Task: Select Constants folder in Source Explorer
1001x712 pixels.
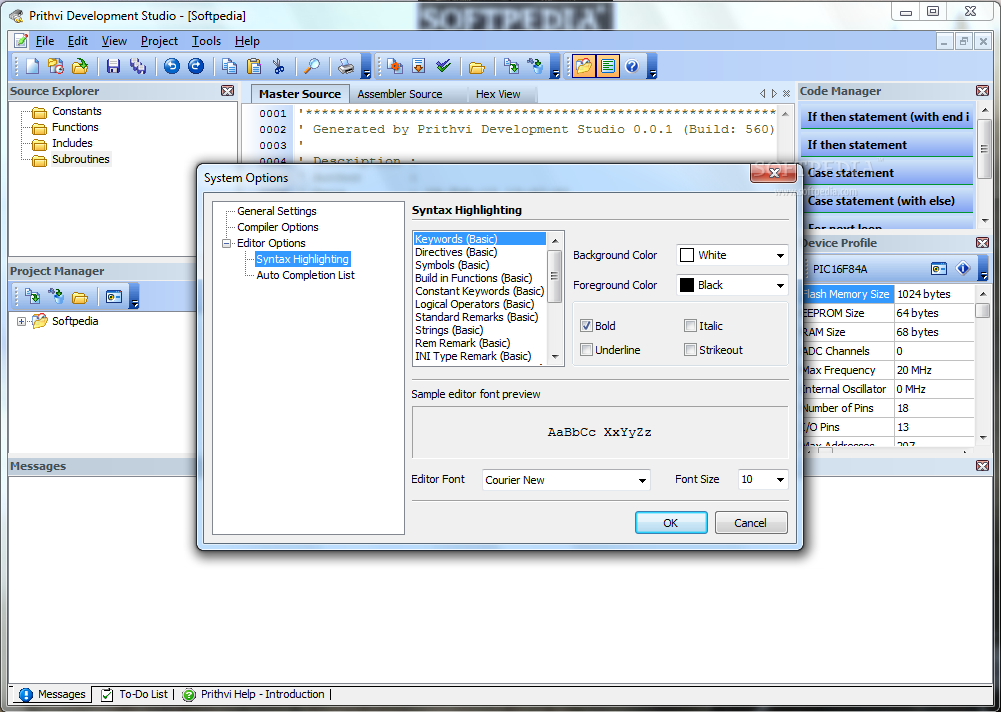Action: (77, 111)
